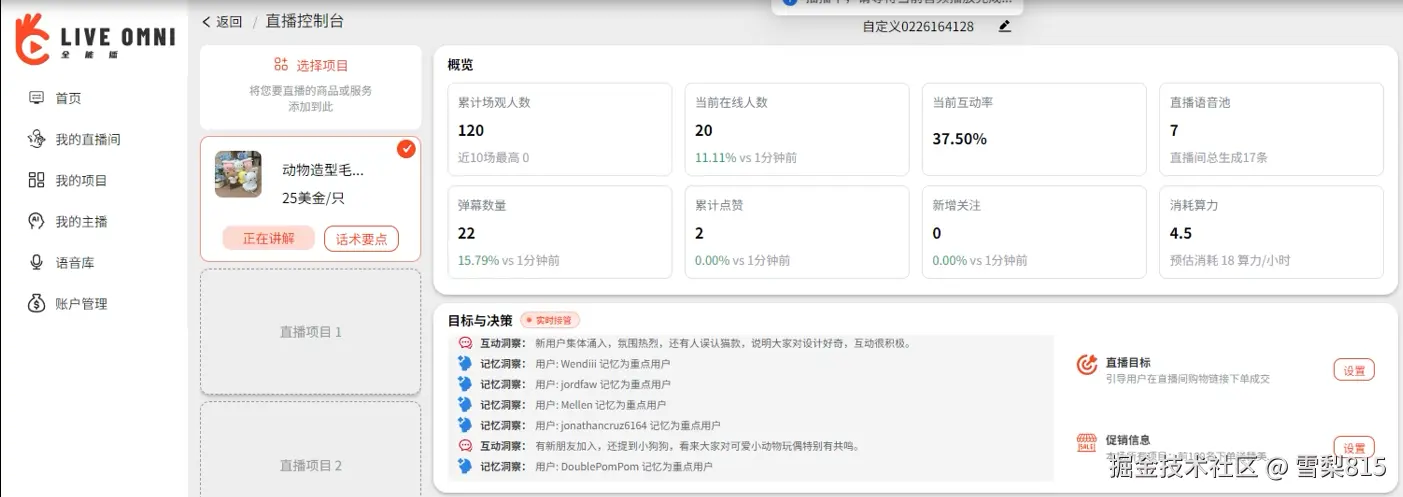Click the 正在讲解 button
The height and width of the screenshot is (497, 1403).
[x=269, y=238]
